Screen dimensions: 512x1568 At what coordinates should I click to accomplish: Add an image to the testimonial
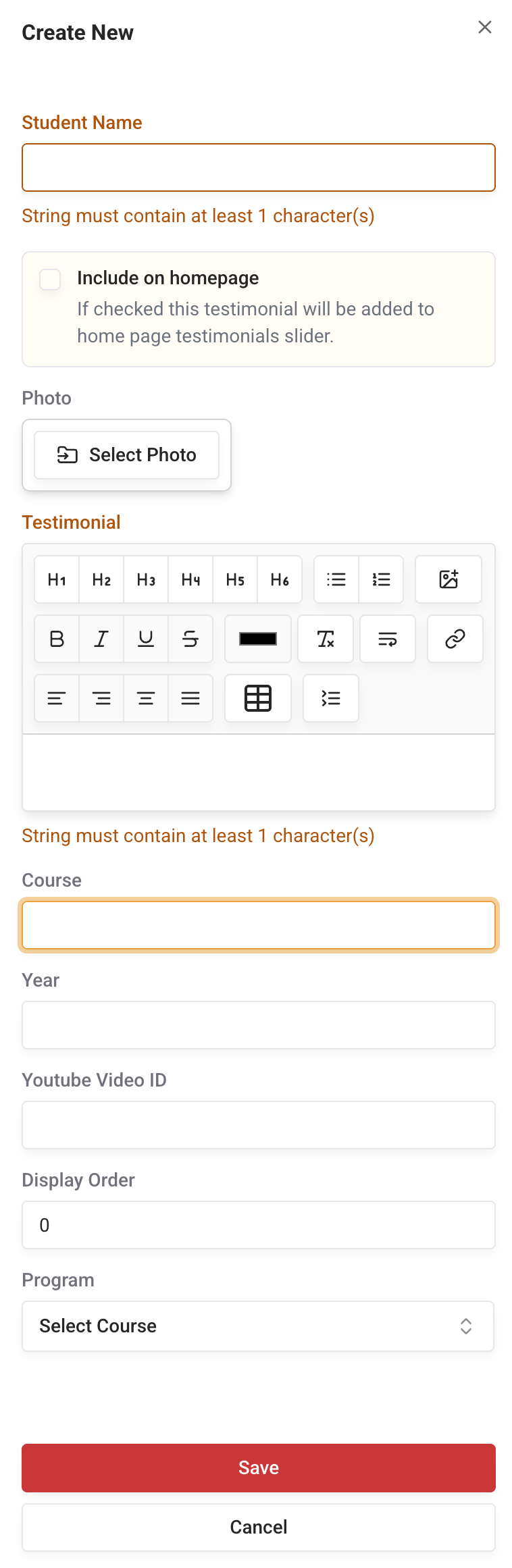pos(449,579)
